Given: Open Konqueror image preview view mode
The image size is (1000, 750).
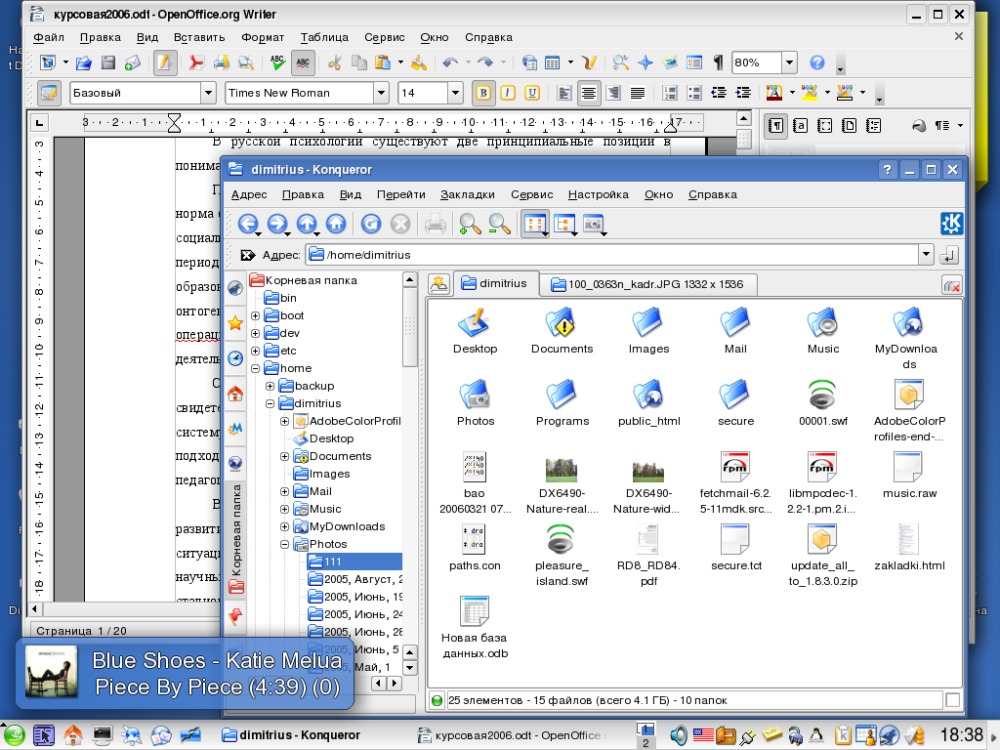Looking at the screenshot, I should pos(594,224).
